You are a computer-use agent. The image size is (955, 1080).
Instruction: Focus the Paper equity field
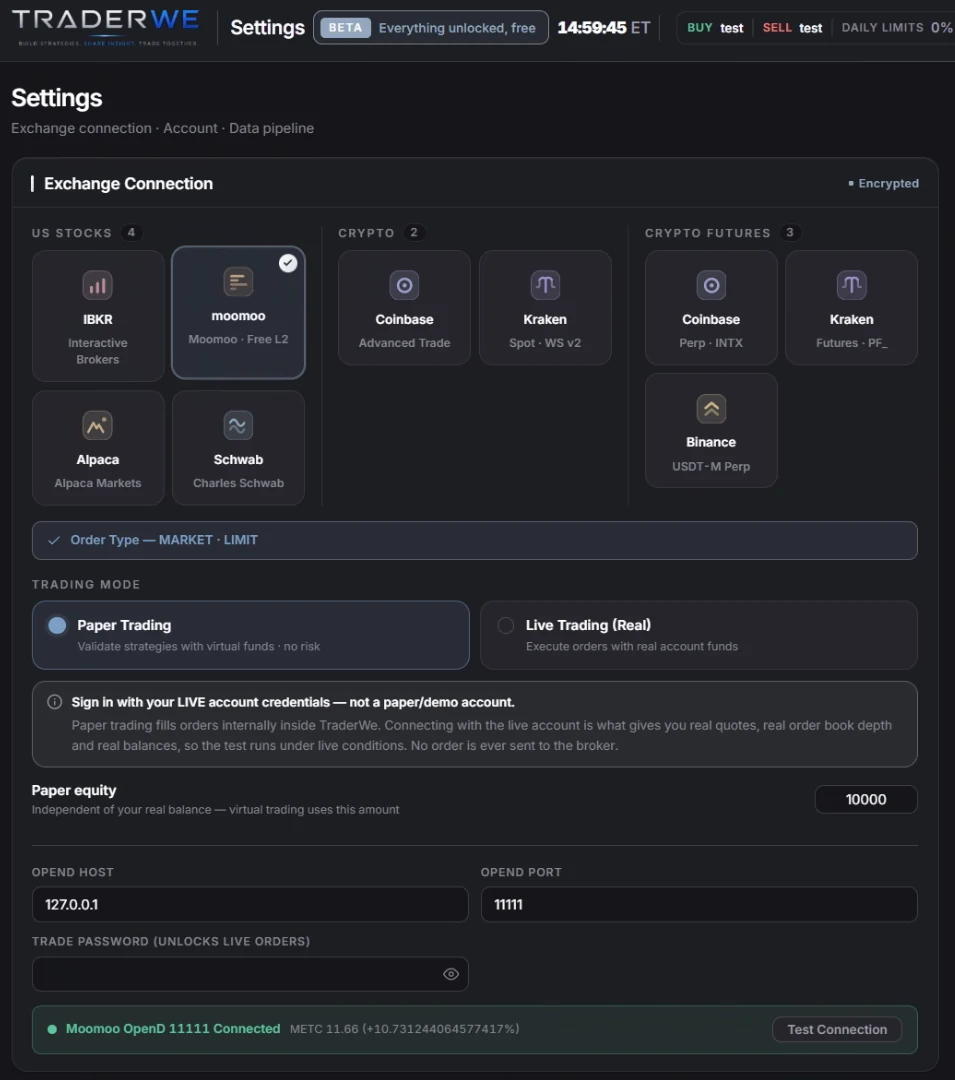click(x=866, y=800)
